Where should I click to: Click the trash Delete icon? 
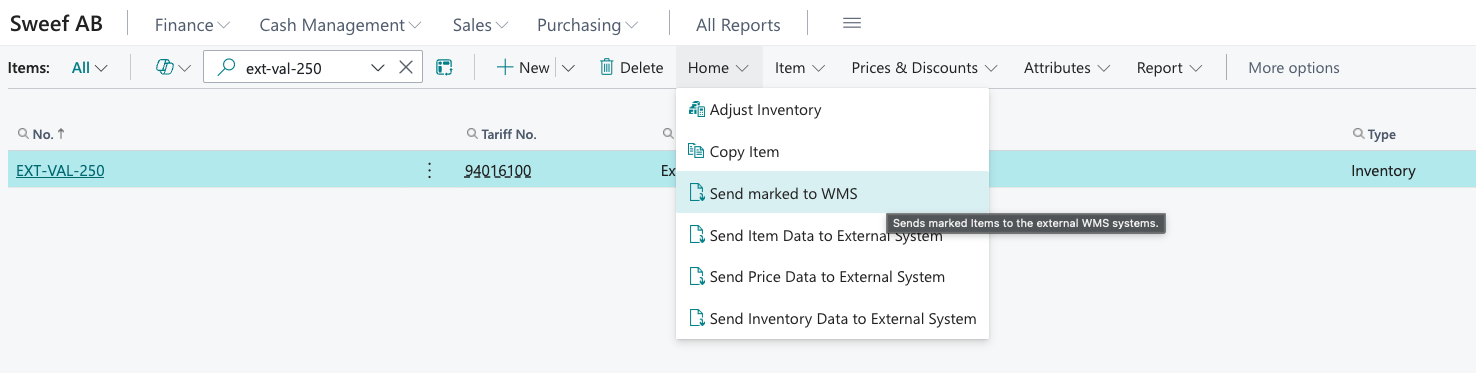[607, 67]
